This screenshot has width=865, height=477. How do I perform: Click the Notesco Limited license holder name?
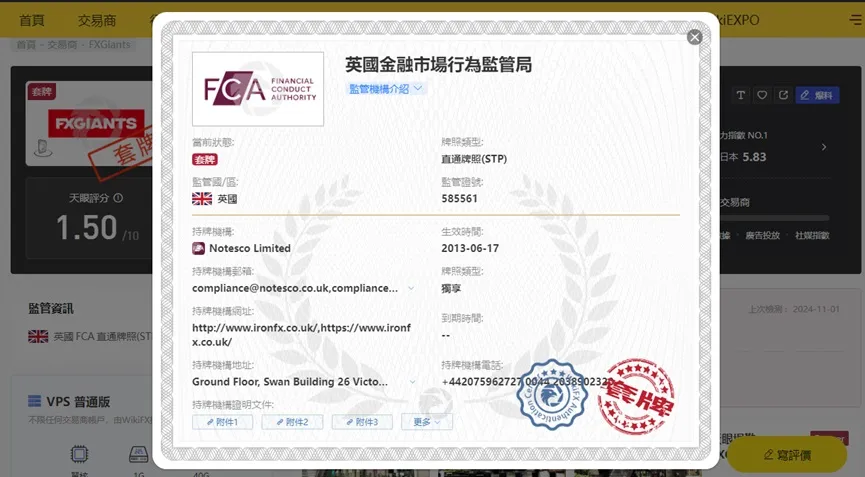pyautogui.click(x=250, y=249)
